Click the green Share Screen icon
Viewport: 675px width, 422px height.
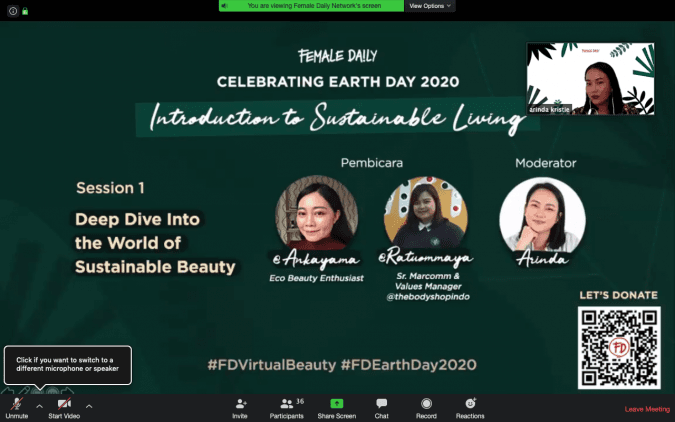pyautogui.click(x=337, y=405)
